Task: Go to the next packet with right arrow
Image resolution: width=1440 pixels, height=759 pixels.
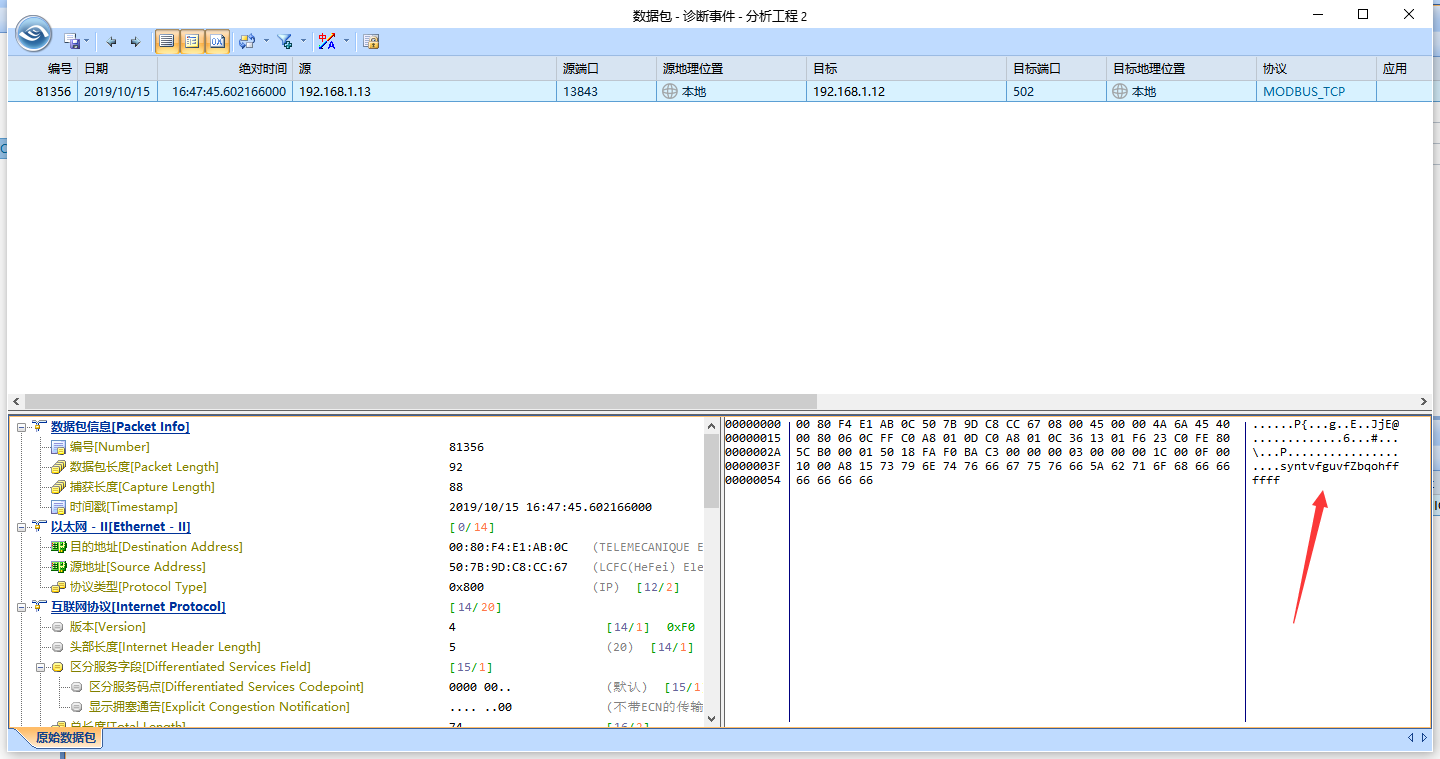Action: point(135,41)
